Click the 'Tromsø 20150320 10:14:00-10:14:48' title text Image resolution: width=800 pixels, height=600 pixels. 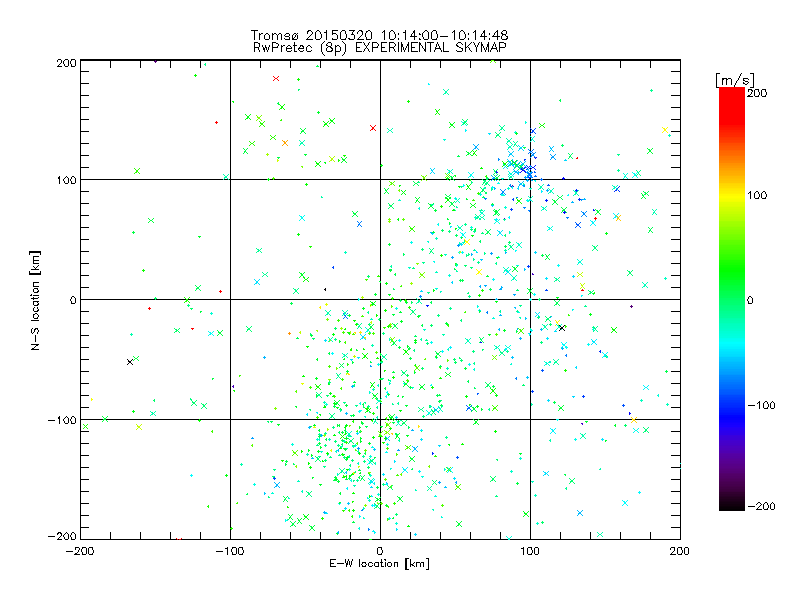tap(379, 35)
